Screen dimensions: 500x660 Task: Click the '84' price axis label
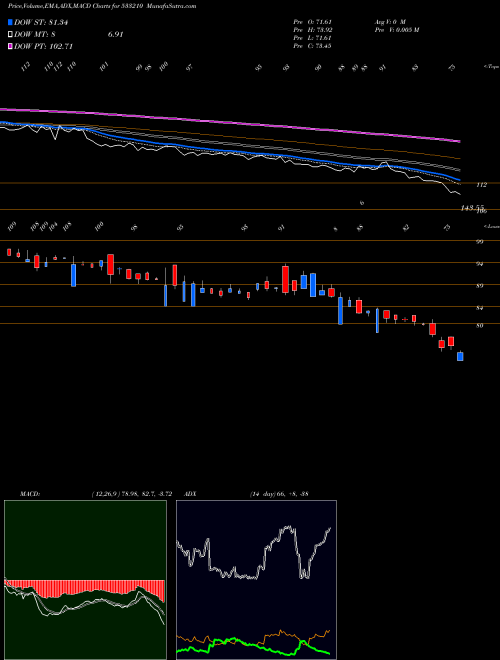tap(479, 308)
